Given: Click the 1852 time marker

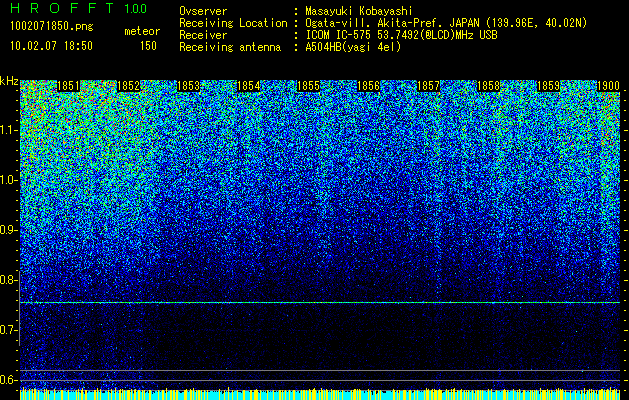Looking at the screenshot, I should pos(128,86).
